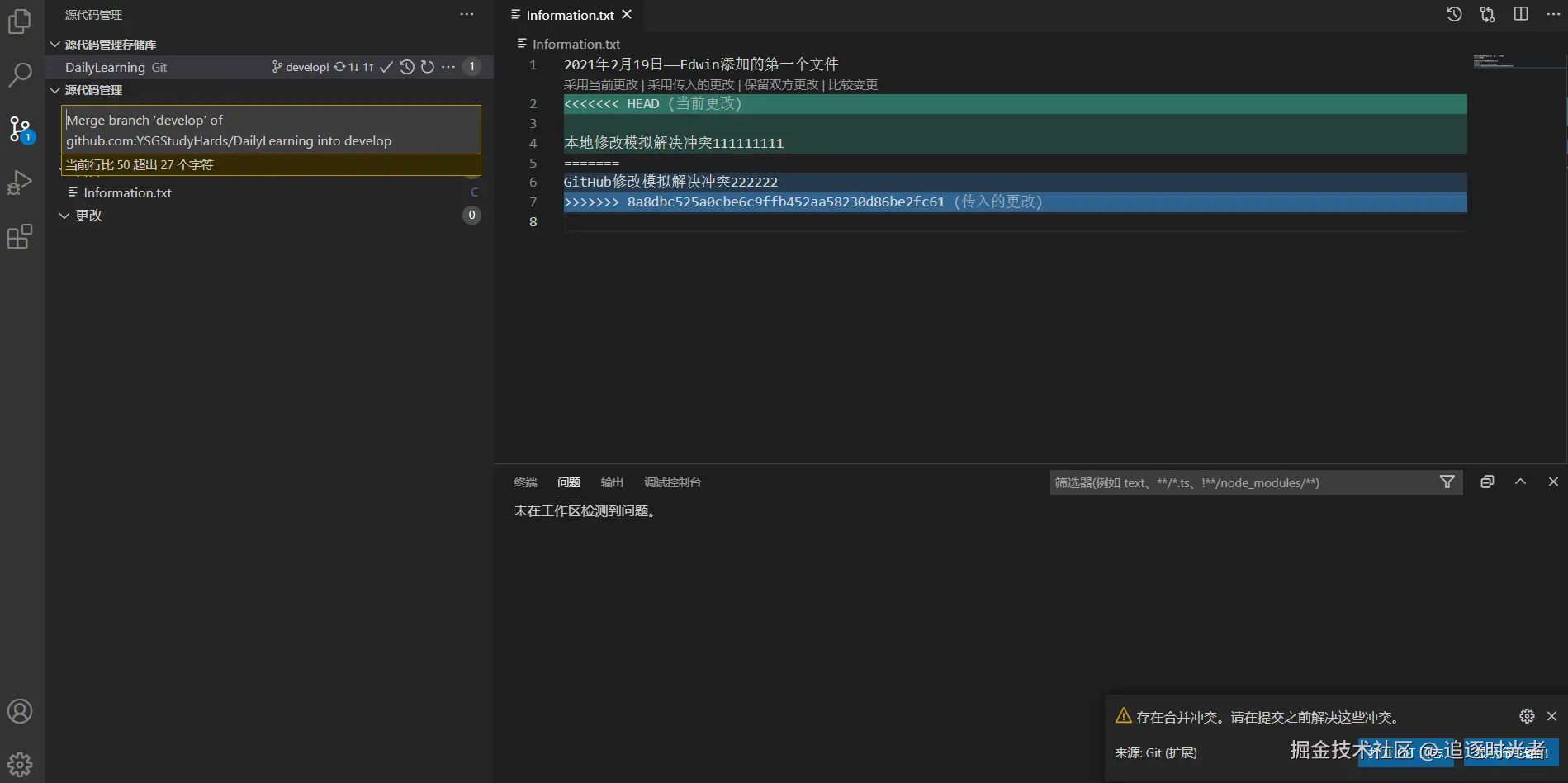
Task: Compare changes via 比较变更
Action: tap(853, 84)
